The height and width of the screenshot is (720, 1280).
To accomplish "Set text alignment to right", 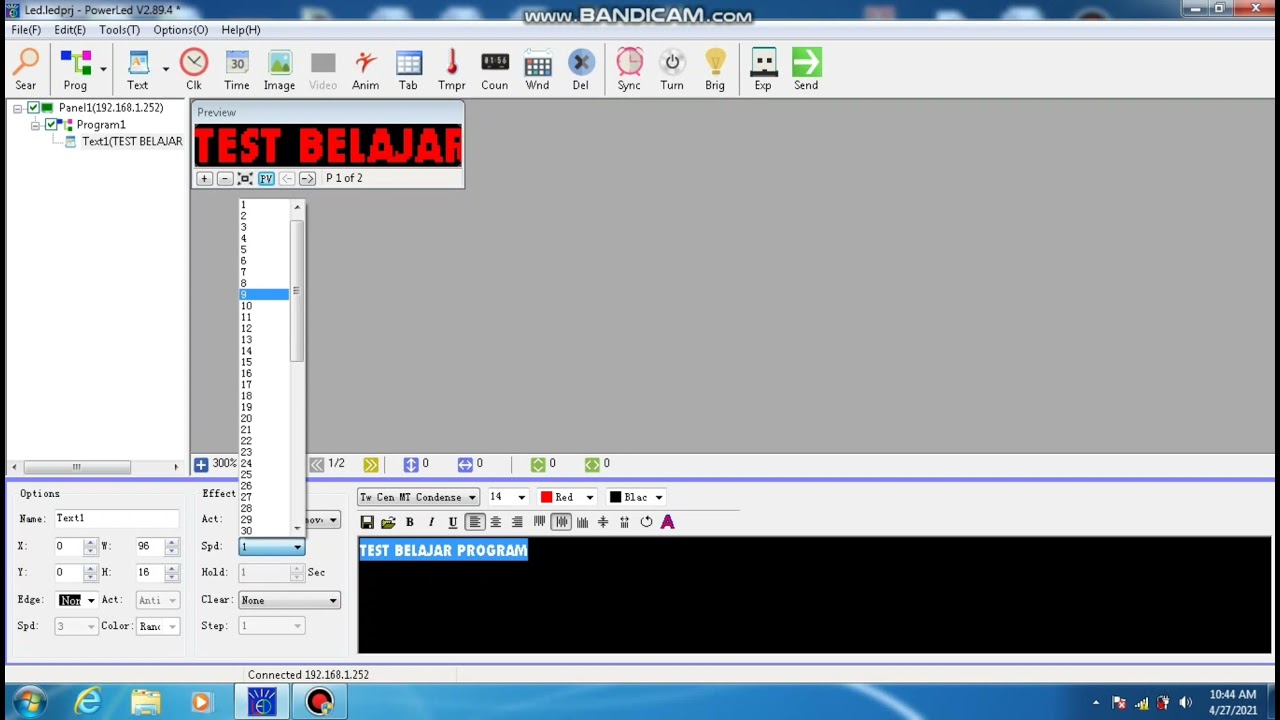I will point(517,522).
